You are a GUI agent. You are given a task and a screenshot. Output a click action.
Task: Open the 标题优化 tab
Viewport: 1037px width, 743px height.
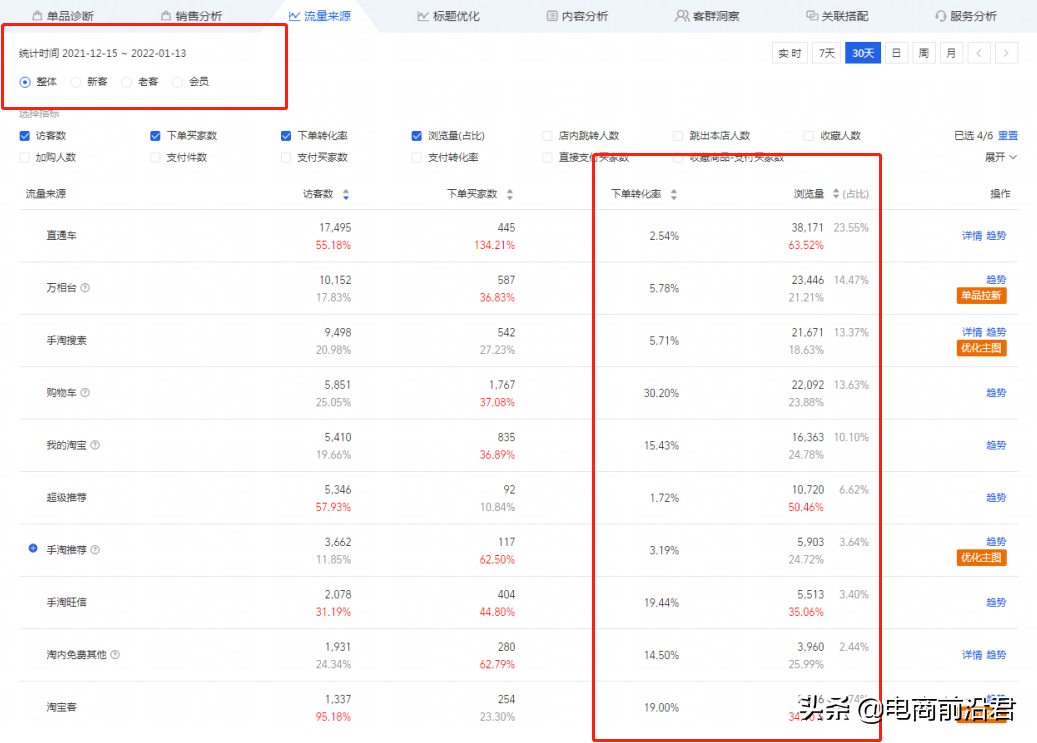(x=448, y=16)
